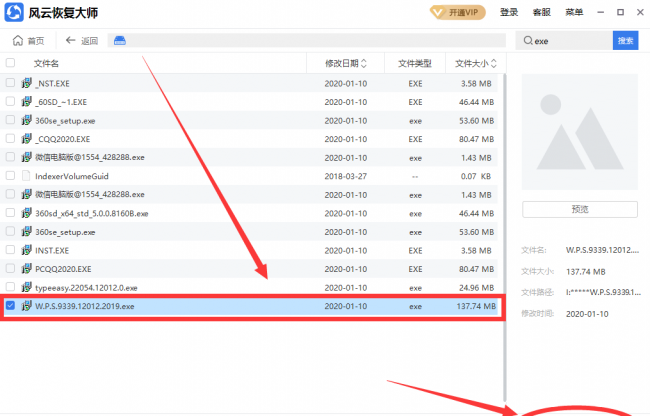This screenshot has height=416, width=650.
Task: Check the IndexerVolumeGuid checkbox
Action: pos(10,175)
